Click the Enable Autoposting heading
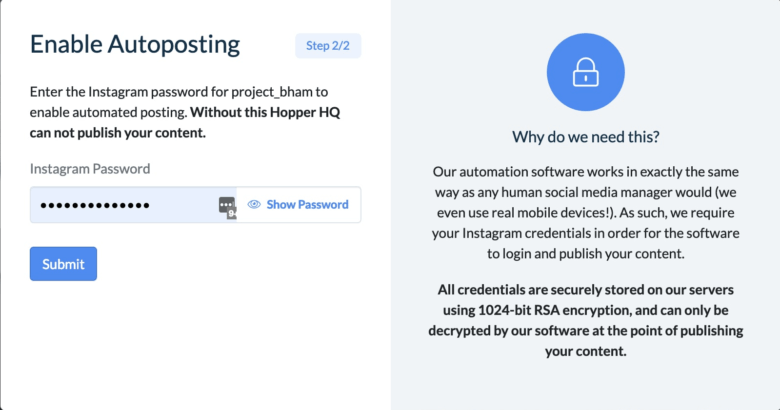Viewport: 780px width, 410px height. pos(135,44)
